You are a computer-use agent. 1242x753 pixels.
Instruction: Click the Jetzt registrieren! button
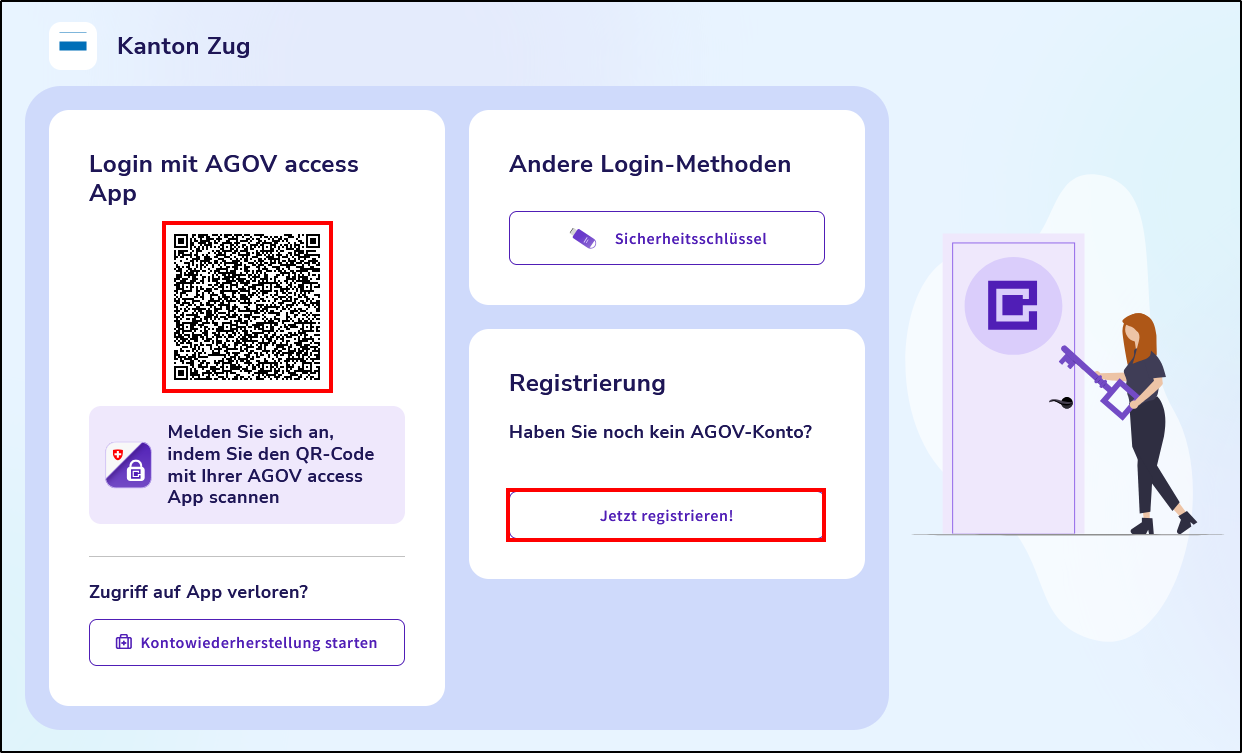coord(666,516)
